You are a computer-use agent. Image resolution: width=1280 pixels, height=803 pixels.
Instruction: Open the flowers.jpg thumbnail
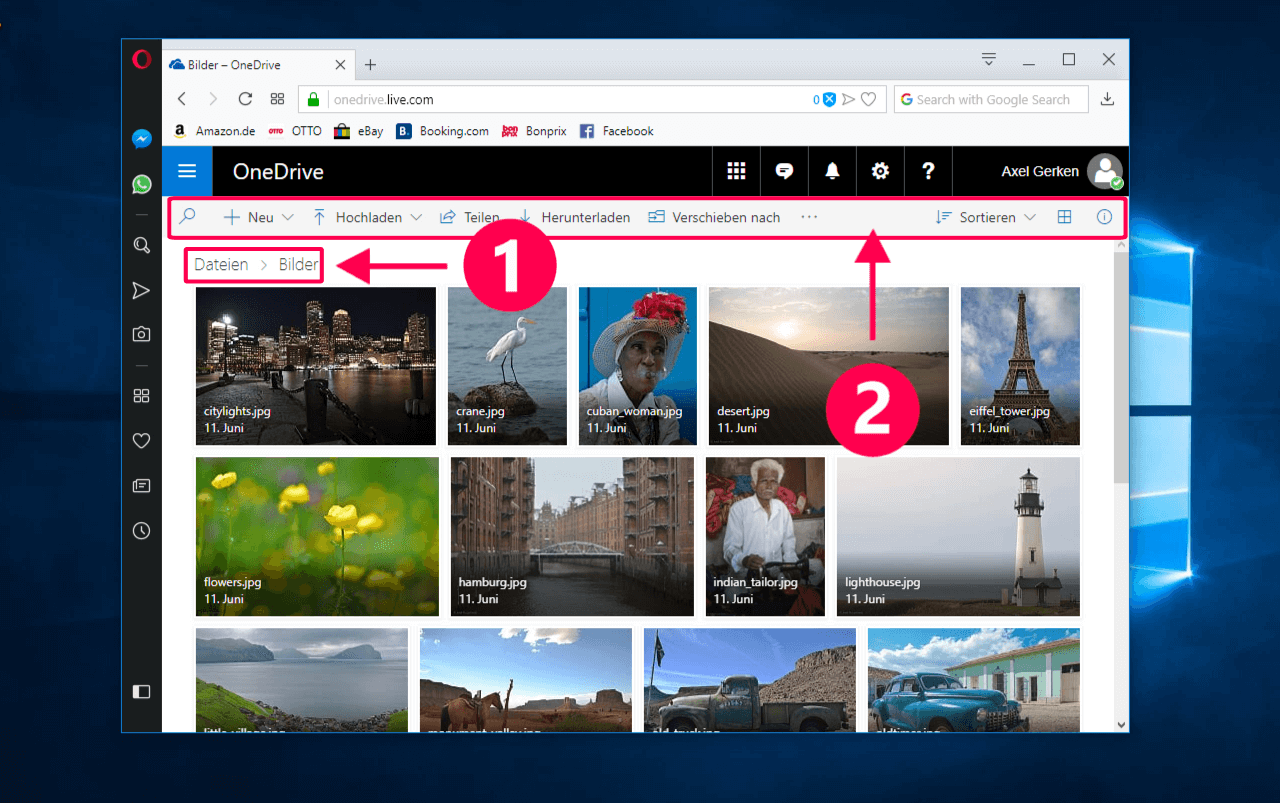click(x=317, y=537)
